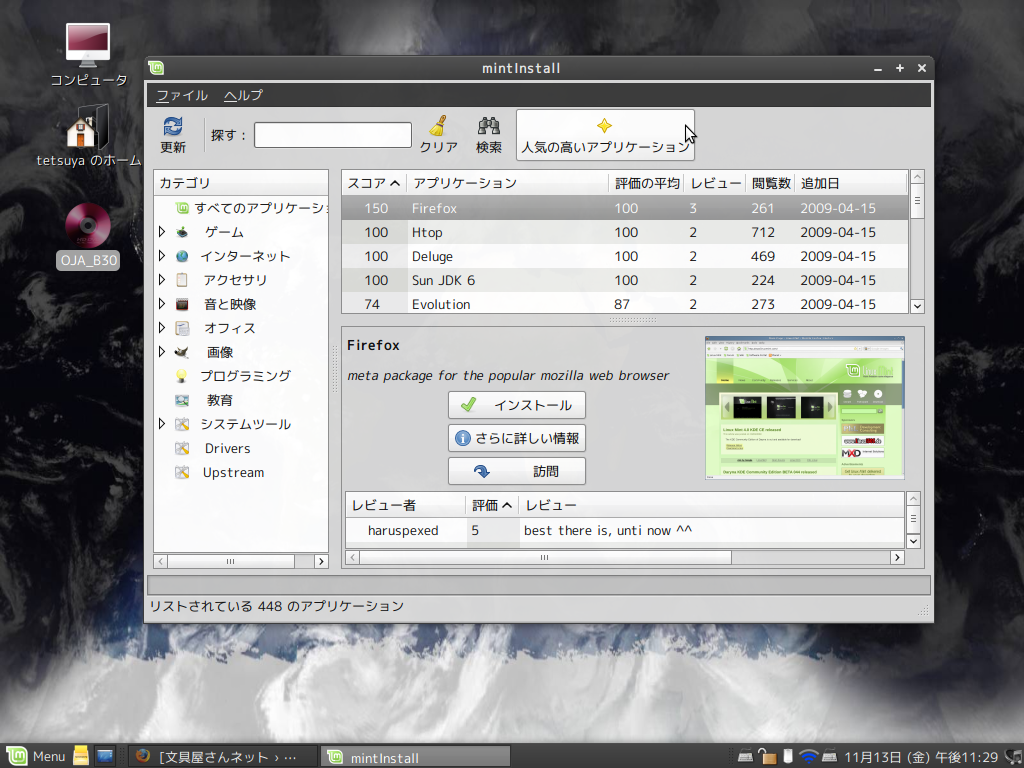Sort by アプリケーション column header
Viewport: 1024px width, 768px height.
tap(507, 184)
